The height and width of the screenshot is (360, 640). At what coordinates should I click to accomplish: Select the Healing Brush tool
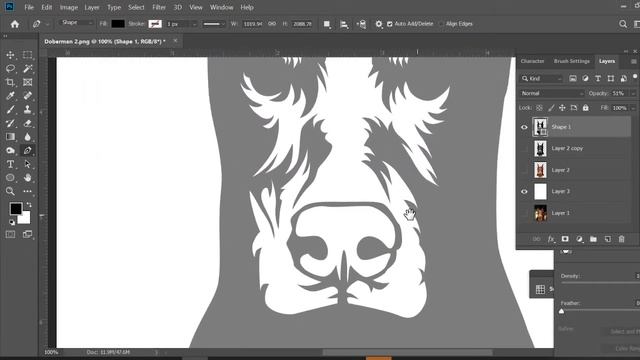point(27,96)
